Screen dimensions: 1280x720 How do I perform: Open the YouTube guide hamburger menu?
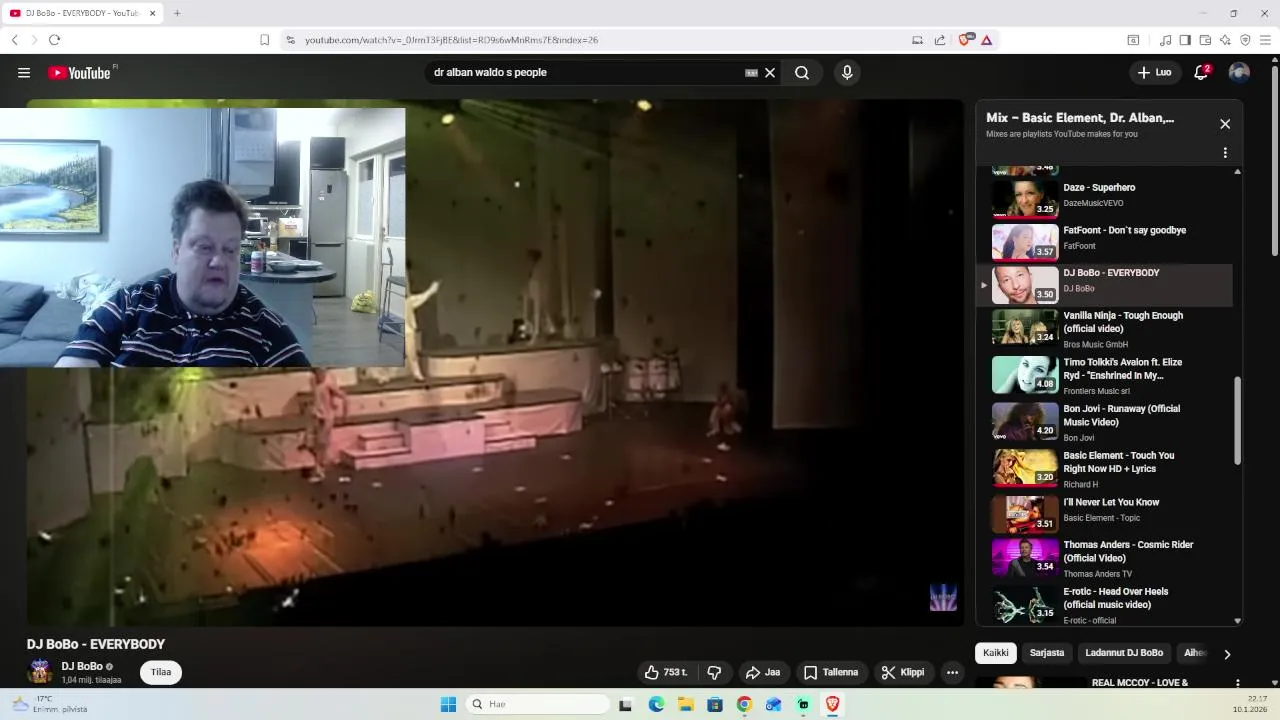point(24,72)
